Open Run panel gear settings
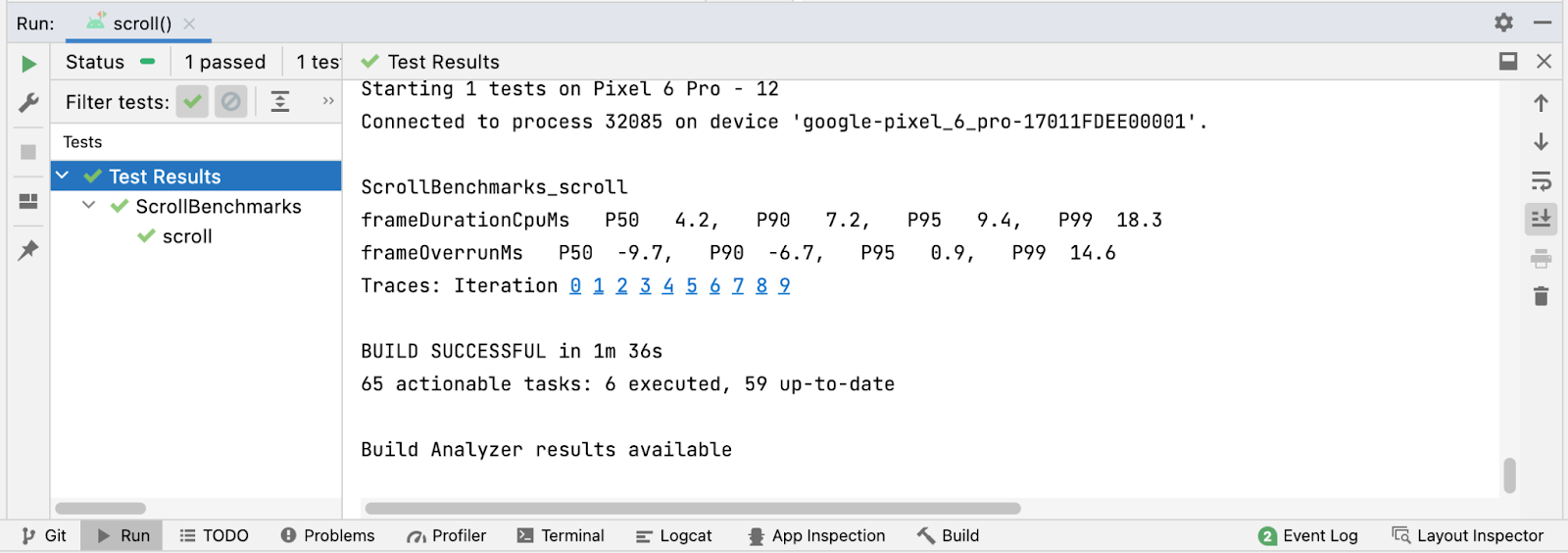The height and width of the screenshot is (553, 1568). point(1503,23)
